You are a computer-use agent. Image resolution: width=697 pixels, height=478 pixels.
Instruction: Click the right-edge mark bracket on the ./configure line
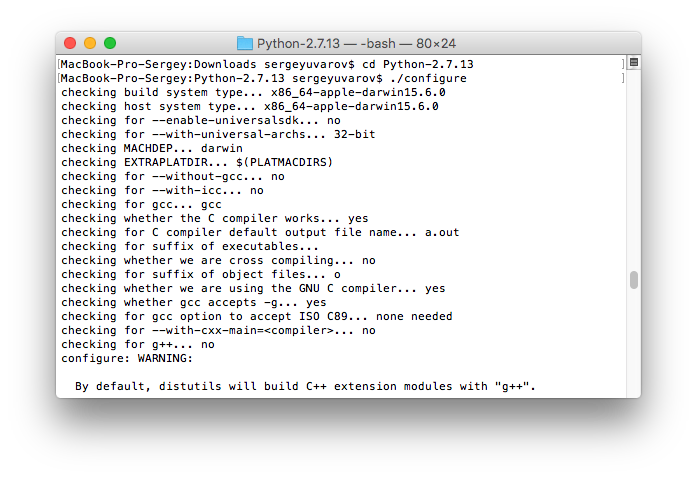(x=621, y=78)
